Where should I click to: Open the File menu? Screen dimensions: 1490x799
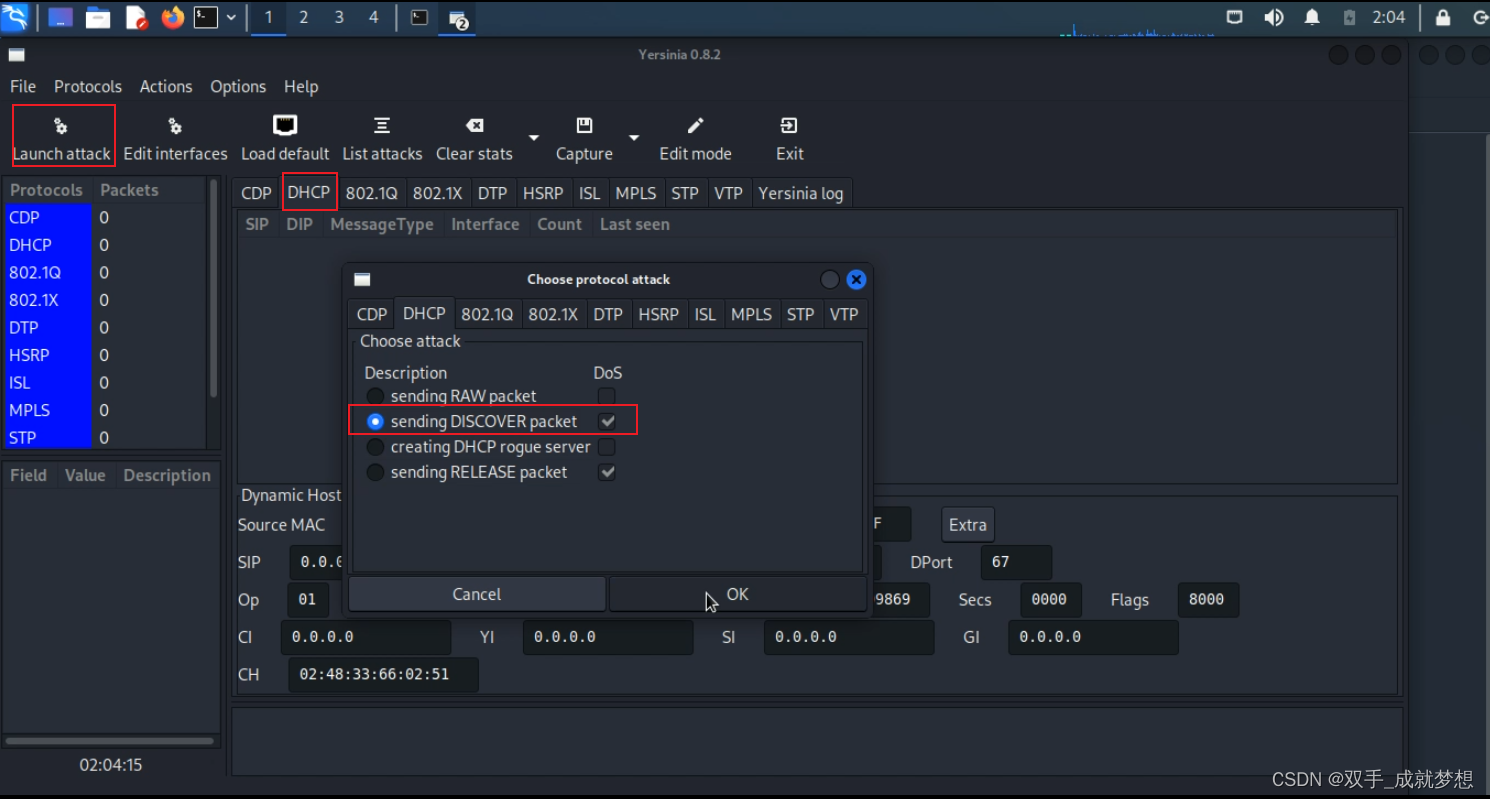(x=23, y=87)
